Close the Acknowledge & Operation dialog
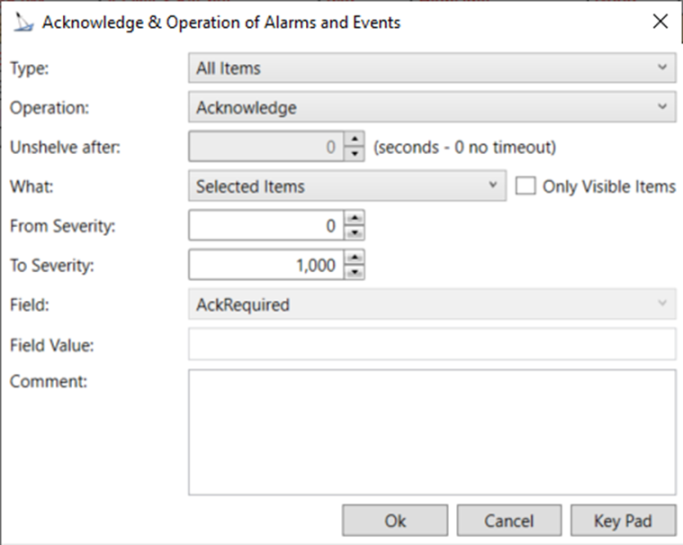Screen dimensions: 683x545 659,21
